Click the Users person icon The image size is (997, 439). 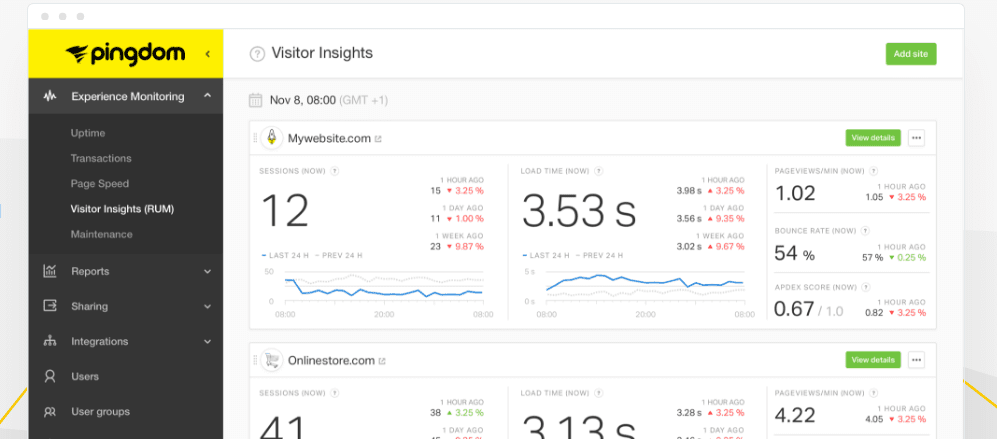click(x=50, y=376)
